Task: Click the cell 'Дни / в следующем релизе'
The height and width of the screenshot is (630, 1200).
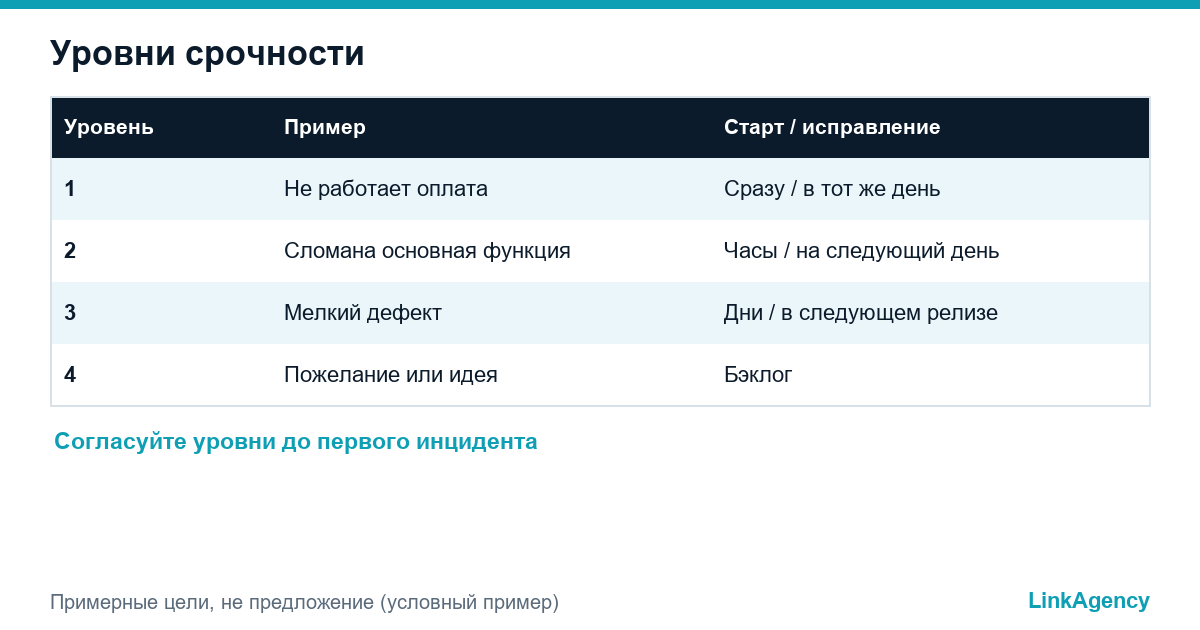Action: [x=861, y=313]
